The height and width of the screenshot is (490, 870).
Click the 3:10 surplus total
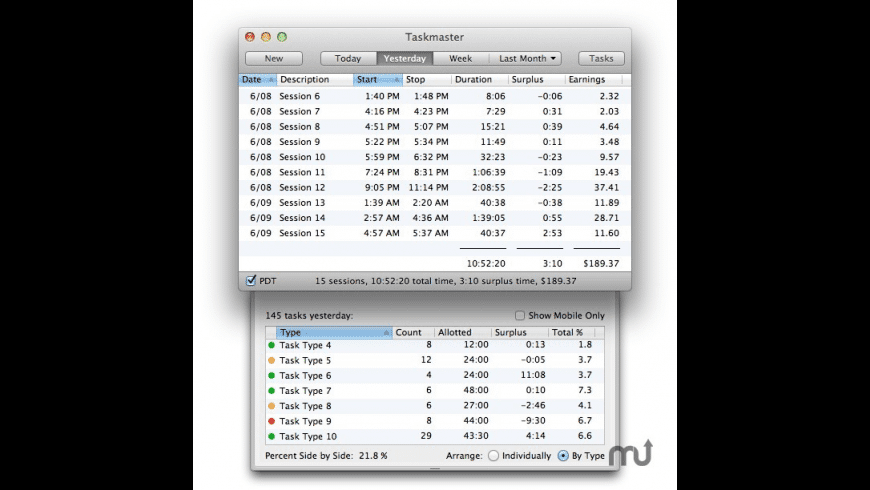pos(552,264)
